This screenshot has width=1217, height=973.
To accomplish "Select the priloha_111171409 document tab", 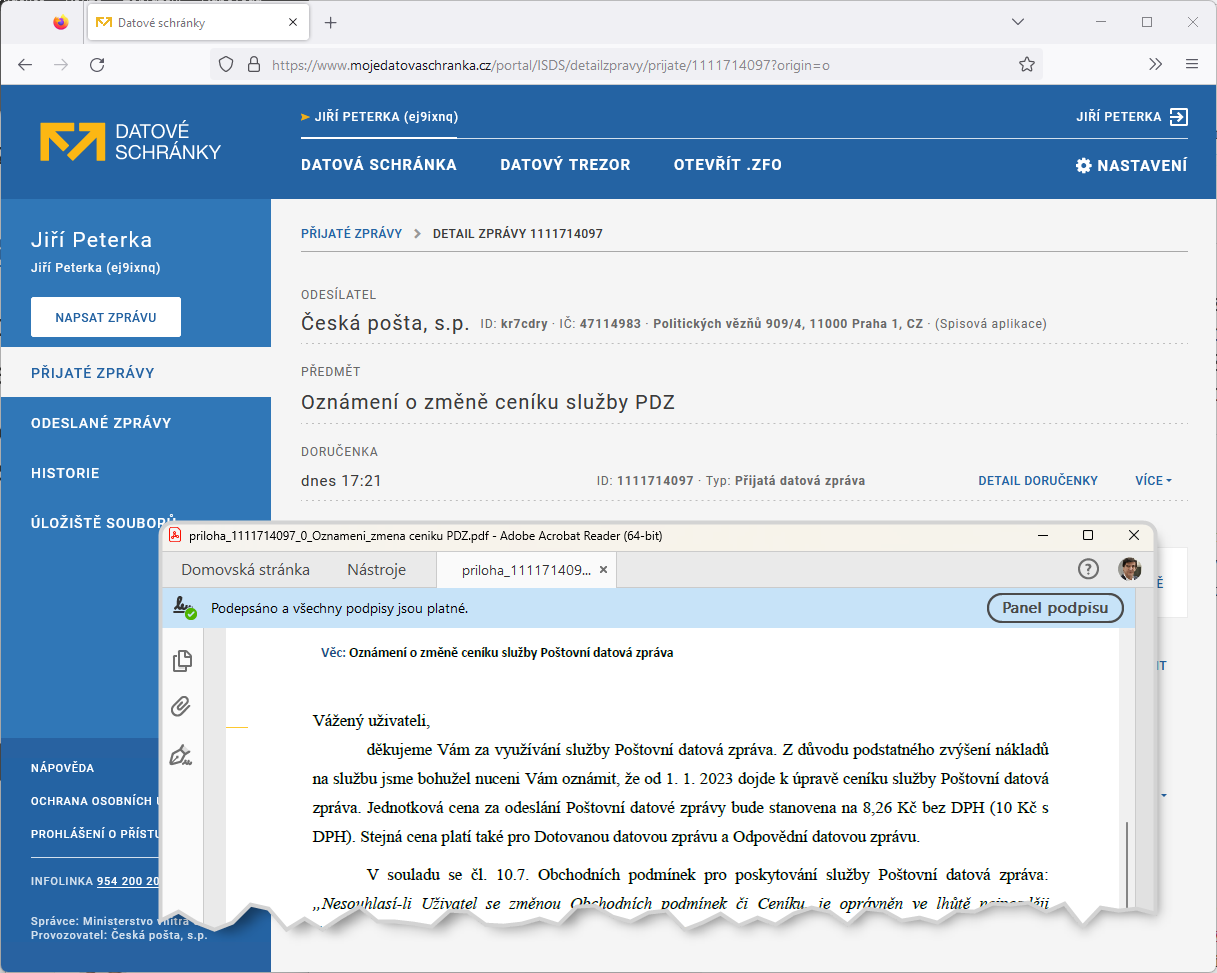I will [x=526, y=570].
